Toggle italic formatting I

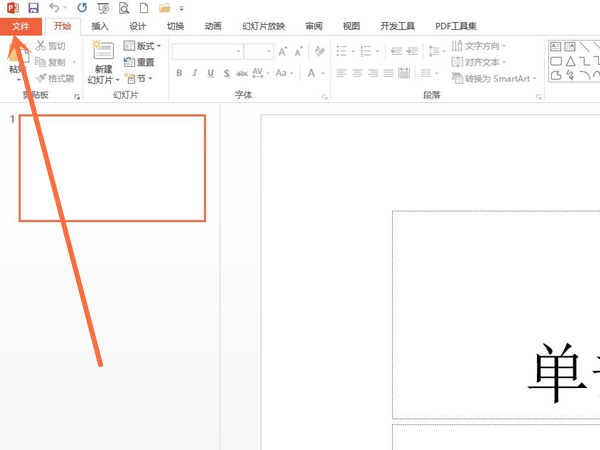click(x=194, y=73)
